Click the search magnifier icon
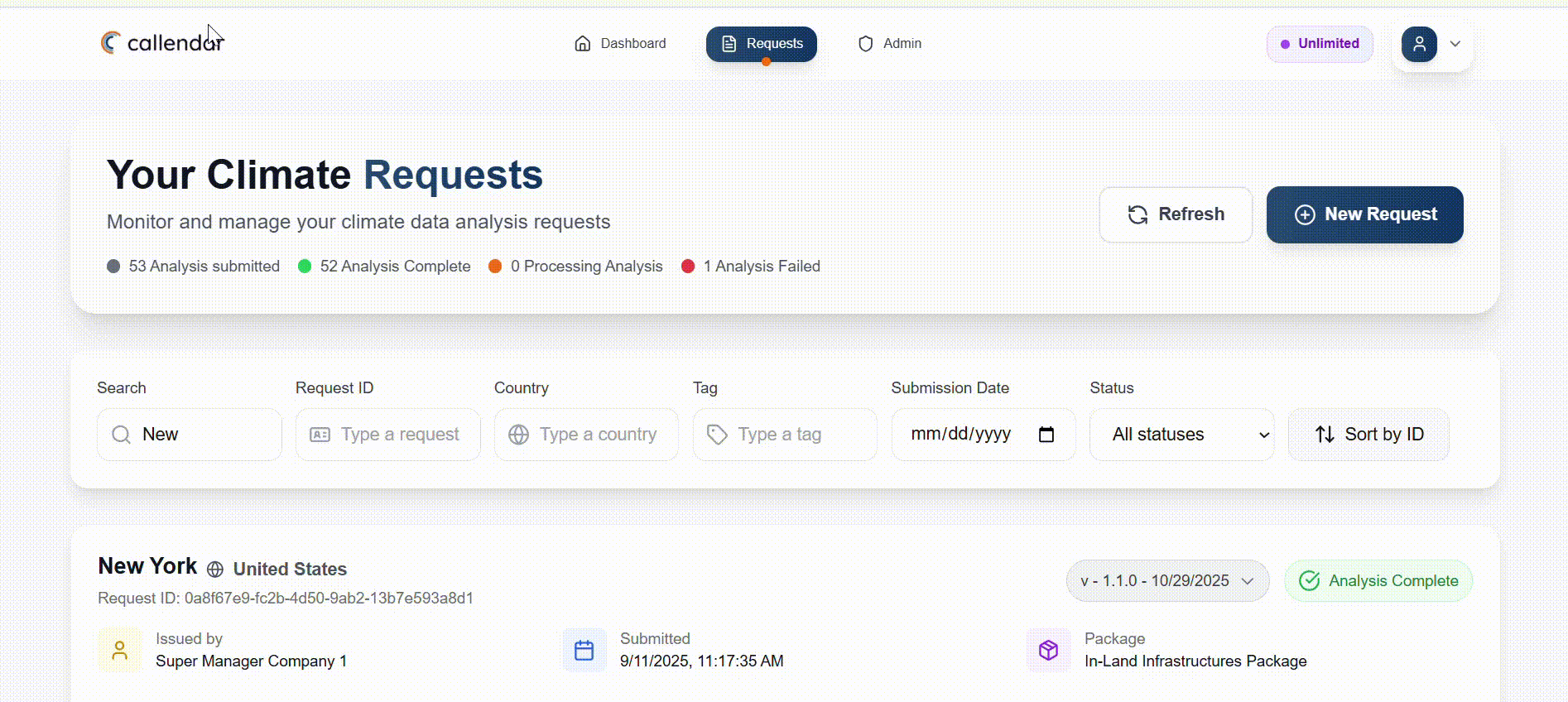Screen dimensions: 1568x702 pyautogui.click(x=121, y=435)
